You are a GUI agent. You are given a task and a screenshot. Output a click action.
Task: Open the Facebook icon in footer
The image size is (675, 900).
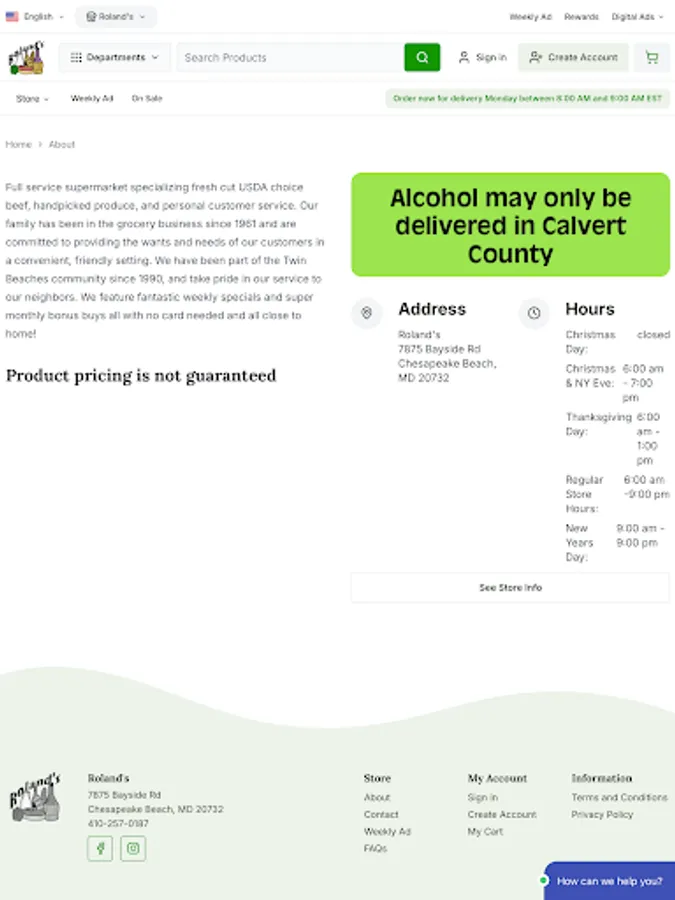coord(100,848)
